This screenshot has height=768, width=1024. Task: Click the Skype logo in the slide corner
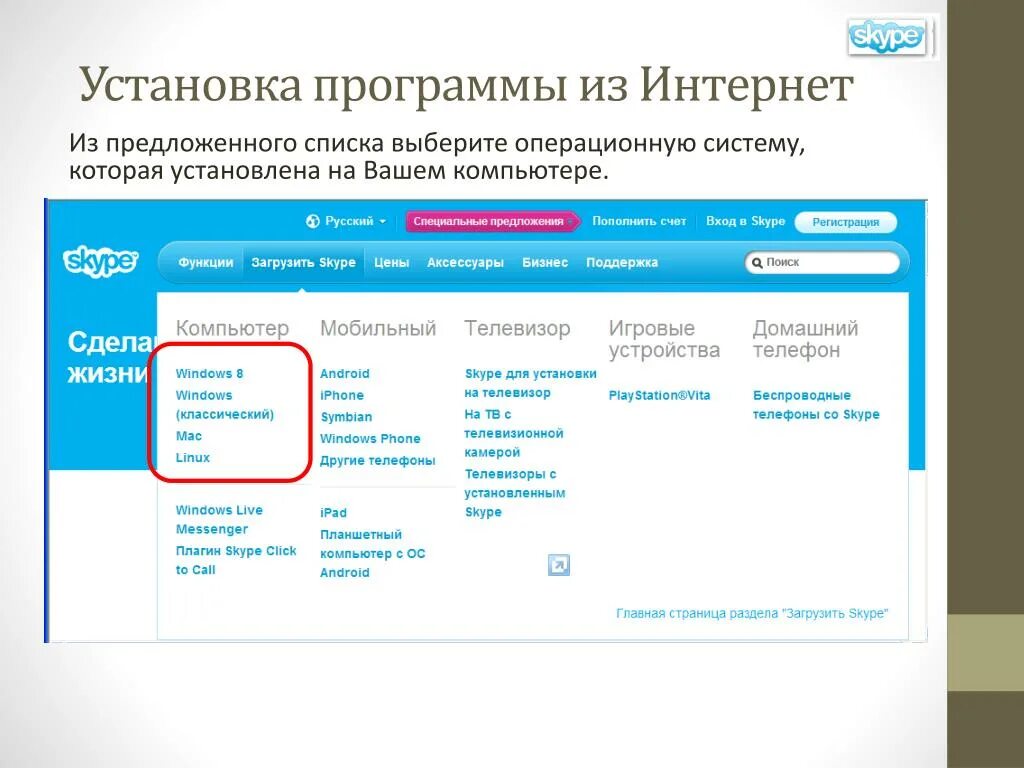(x=887, y=37)
